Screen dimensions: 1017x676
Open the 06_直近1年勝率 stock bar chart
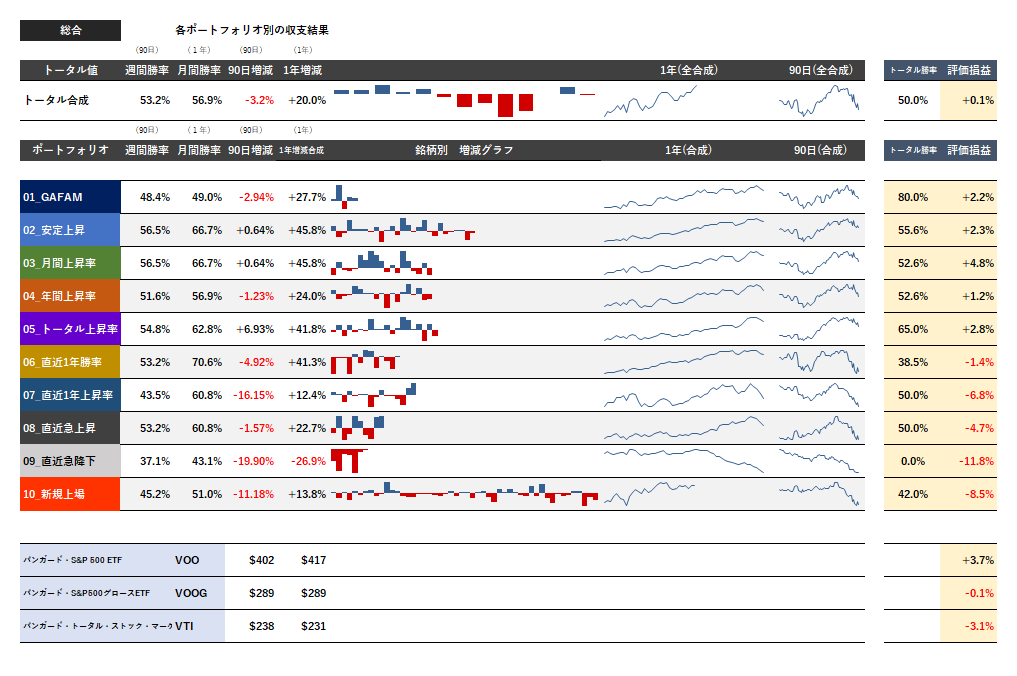(x=365, y=362)
